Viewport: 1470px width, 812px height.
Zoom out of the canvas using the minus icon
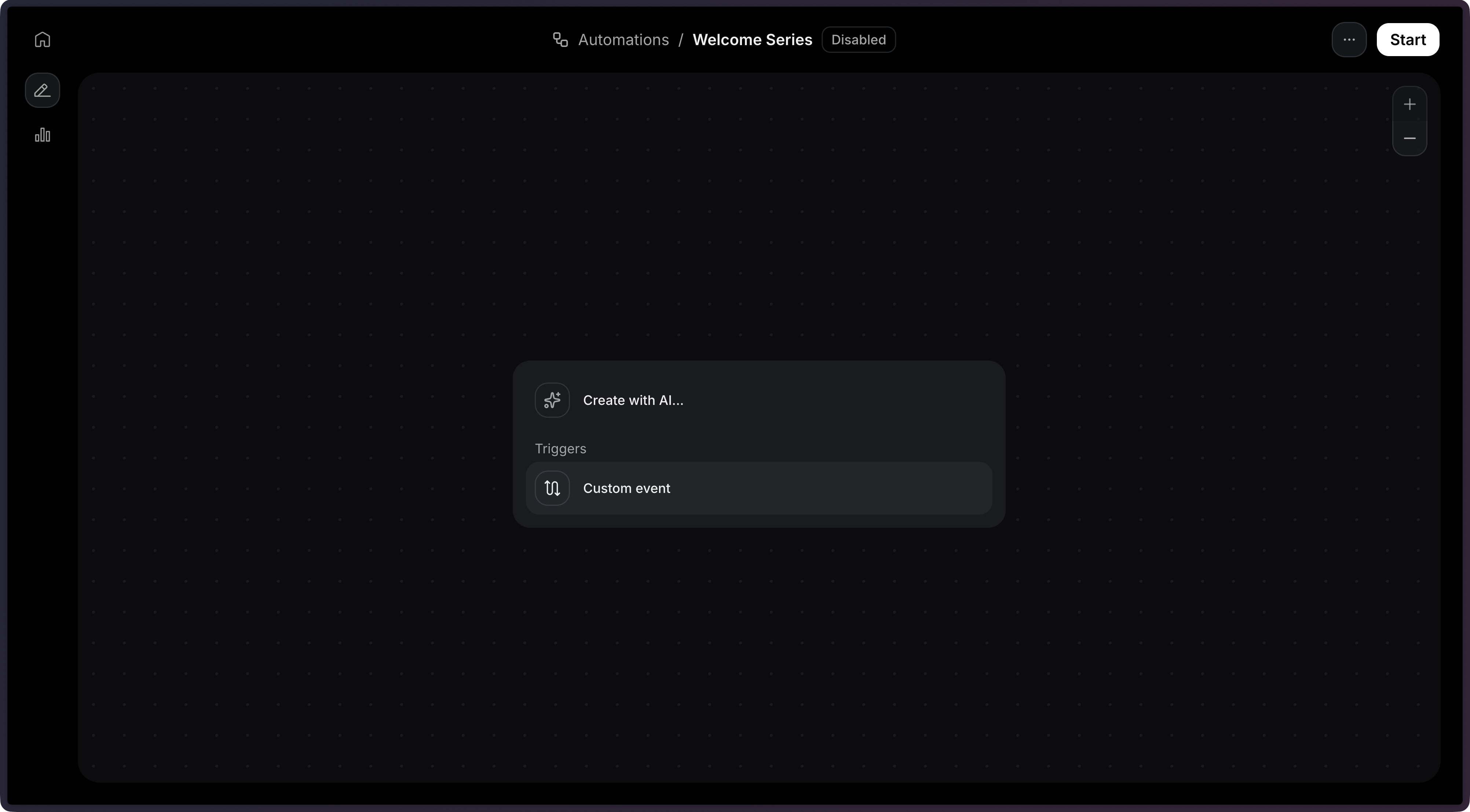(1409, 139)
